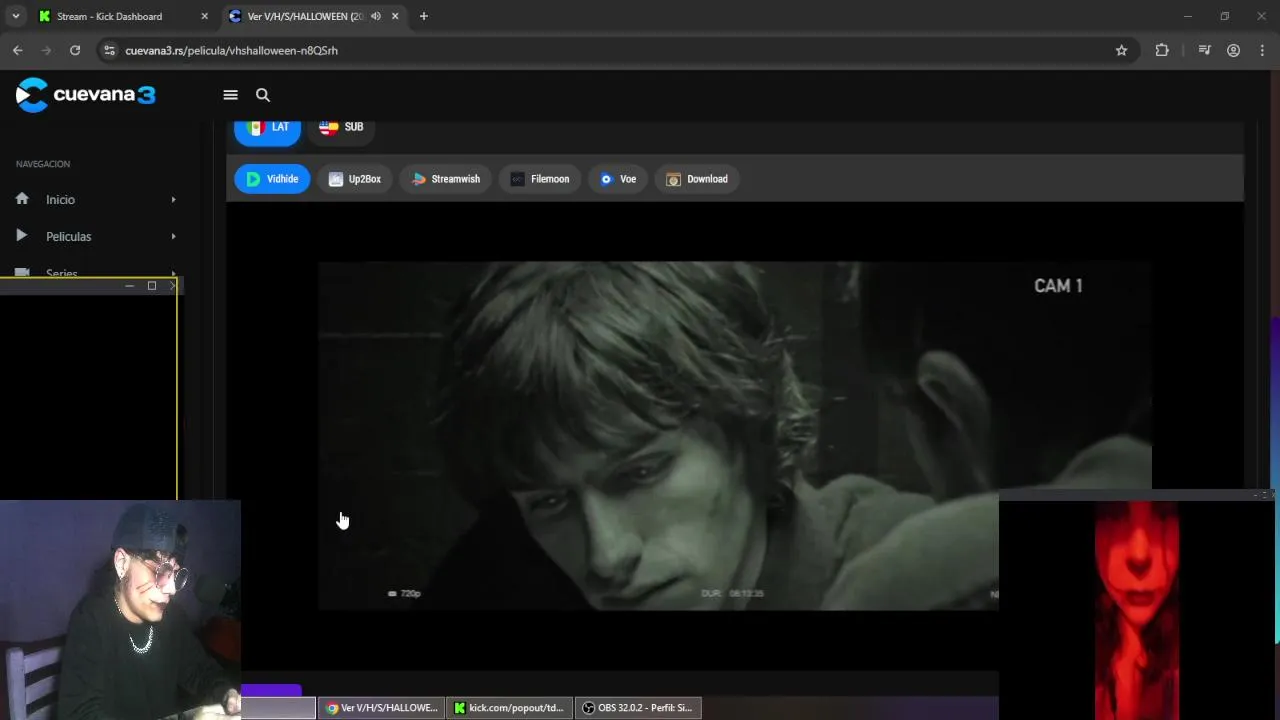Image resolution: width=1280 pixels, height=720 pixels.
Task: Click the cuevana3 logo
Action: (86, 95)
